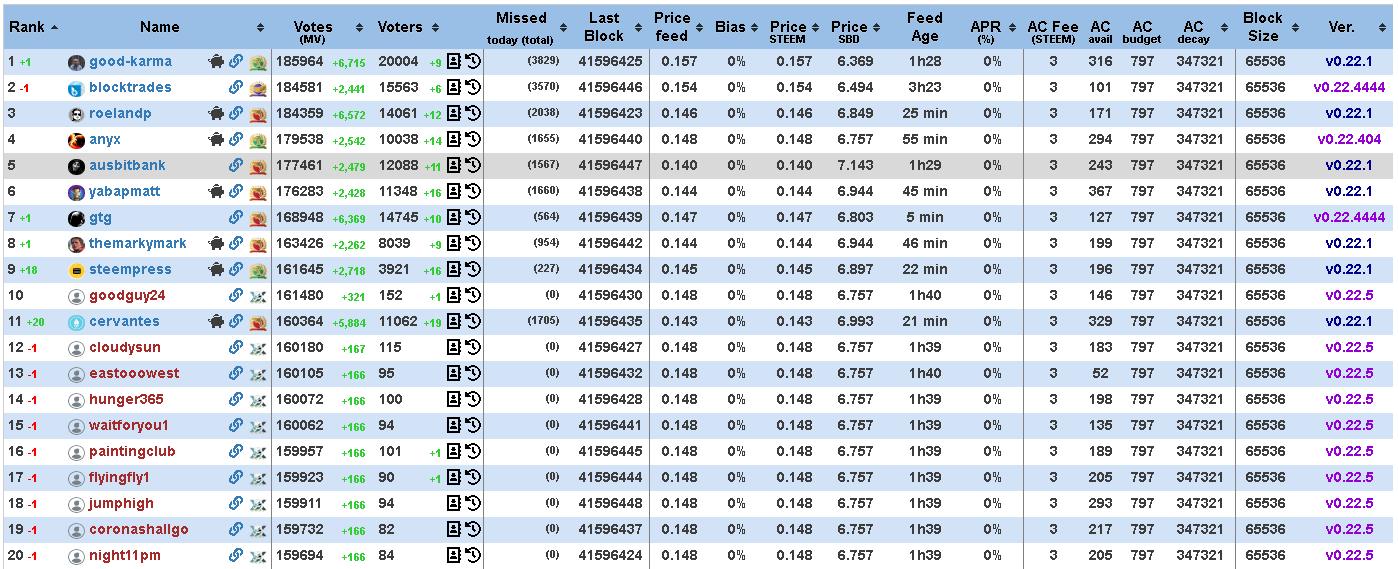The image size is (1398, 569).
Task: Open the voter list icon for roelandp
Action: (x=453, y=113)
